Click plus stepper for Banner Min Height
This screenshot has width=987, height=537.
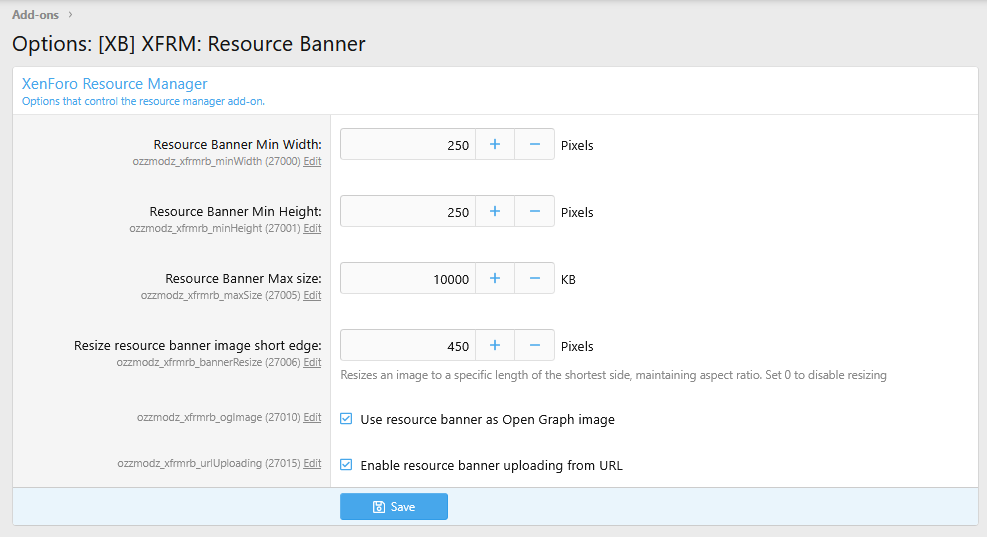pos(494,212)
